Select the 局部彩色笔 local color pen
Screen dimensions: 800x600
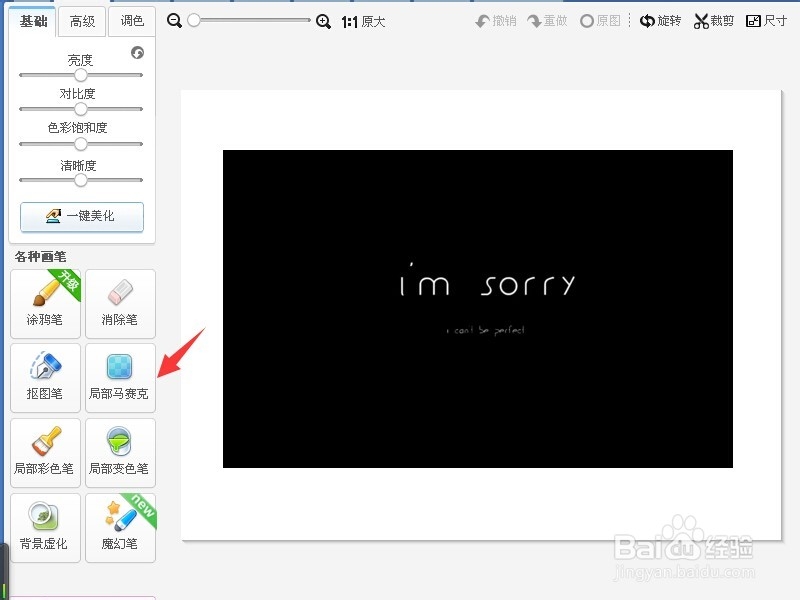coord(45,453)
